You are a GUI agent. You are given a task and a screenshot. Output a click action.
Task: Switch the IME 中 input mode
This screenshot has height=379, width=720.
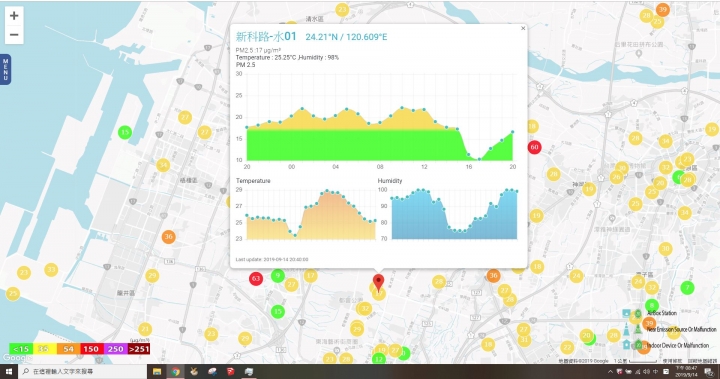[x=655, y=372]
